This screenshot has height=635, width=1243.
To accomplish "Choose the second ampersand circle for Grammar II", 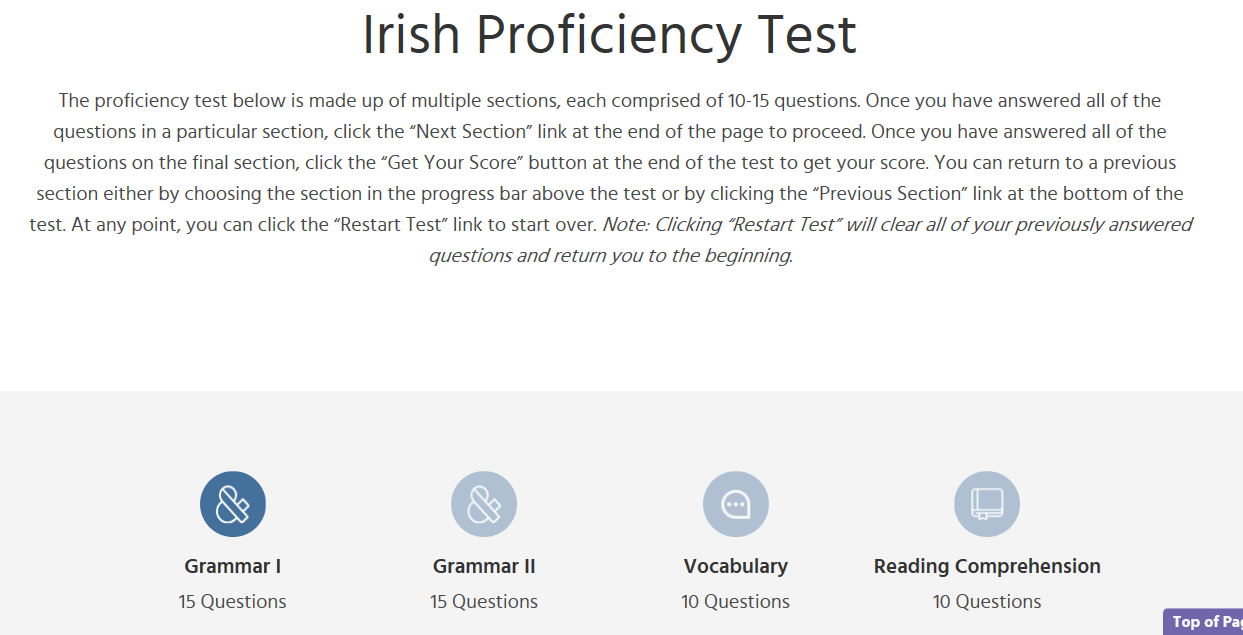I will pos(484,503).
